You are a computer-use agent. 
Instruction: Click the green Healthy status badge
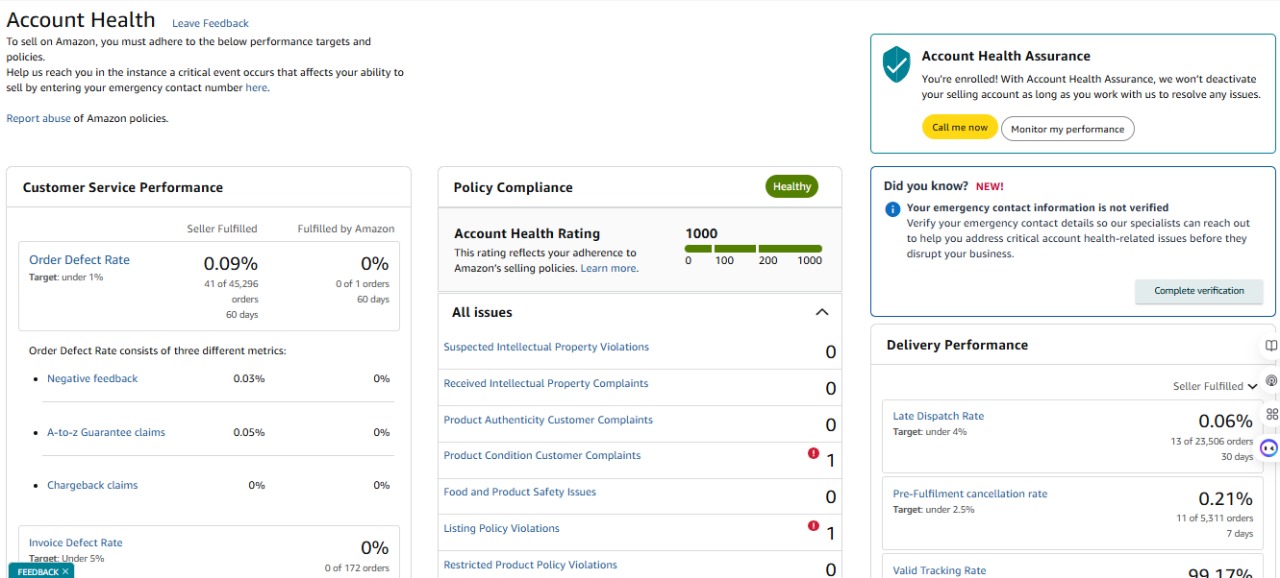click(x=791, y=187)
